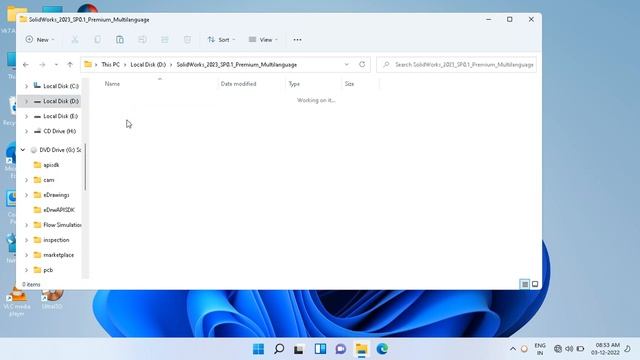The width and height of the screenshot is (640, 360).
Task: Expand the inspection folder node
Action: point(27,240)
